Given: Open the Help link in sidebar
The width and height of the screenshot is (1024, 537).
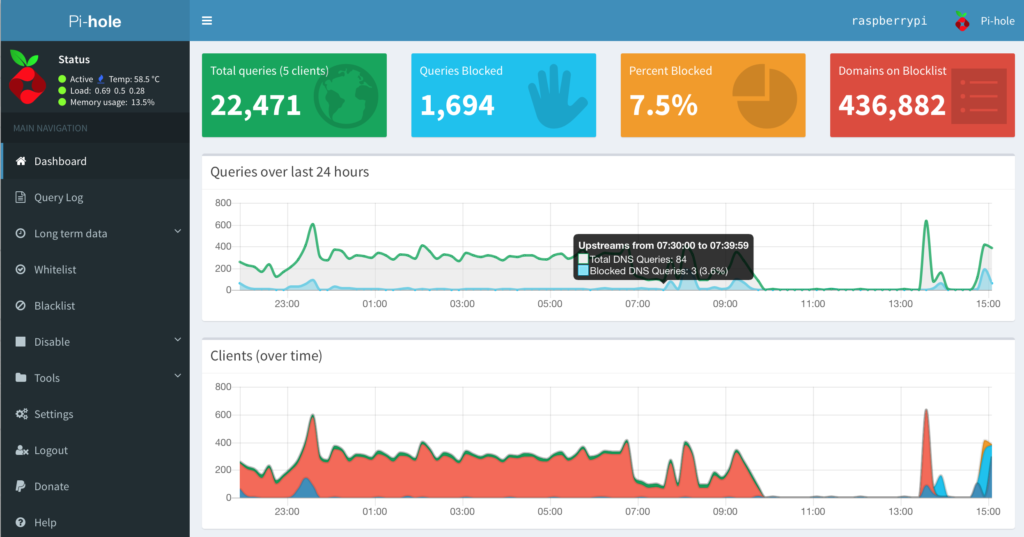Looking at the screenshot, I should click(95, 522).
